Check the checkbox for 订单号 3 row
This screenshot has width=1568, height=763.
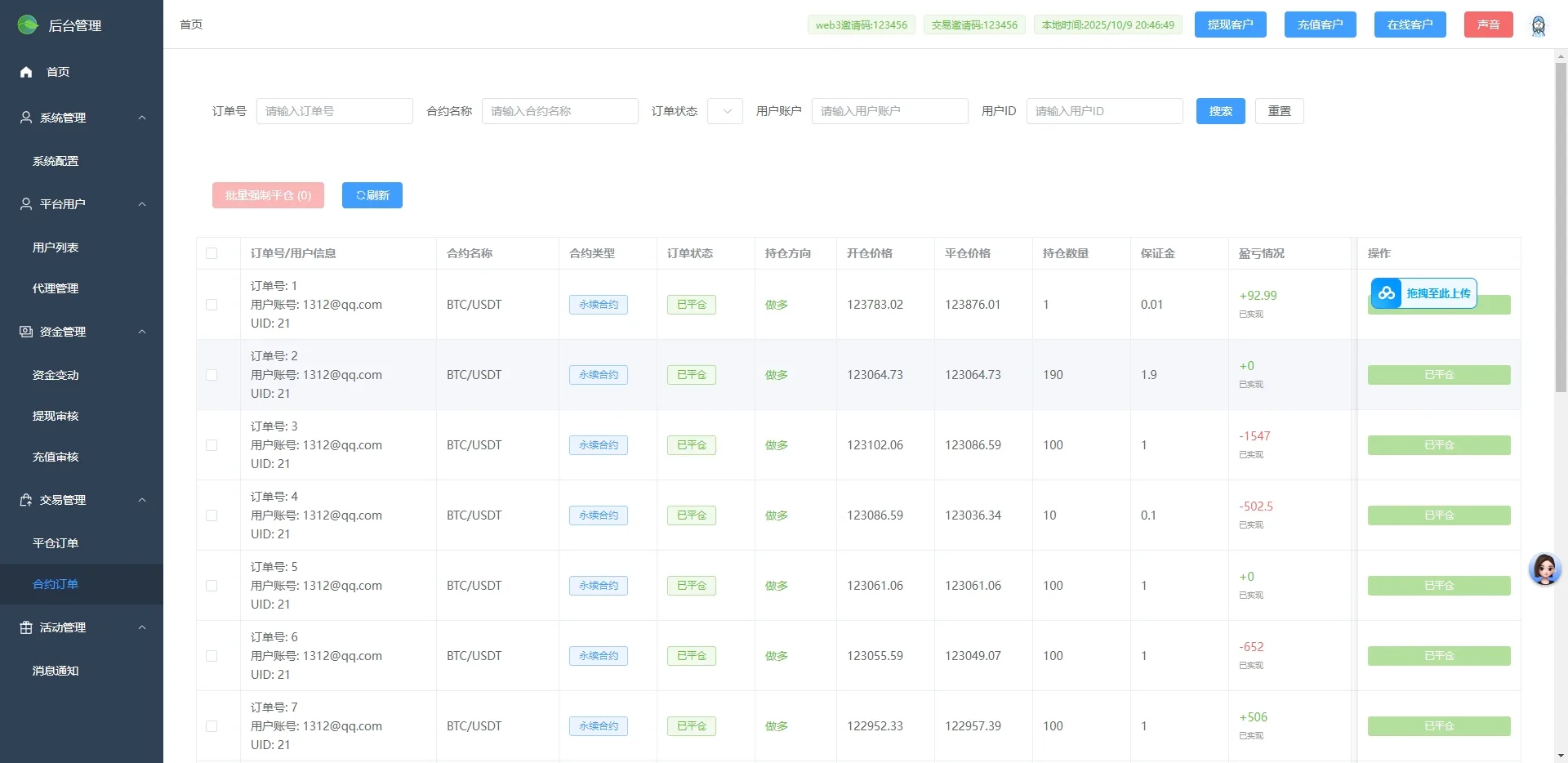click(x=212, y=445)
